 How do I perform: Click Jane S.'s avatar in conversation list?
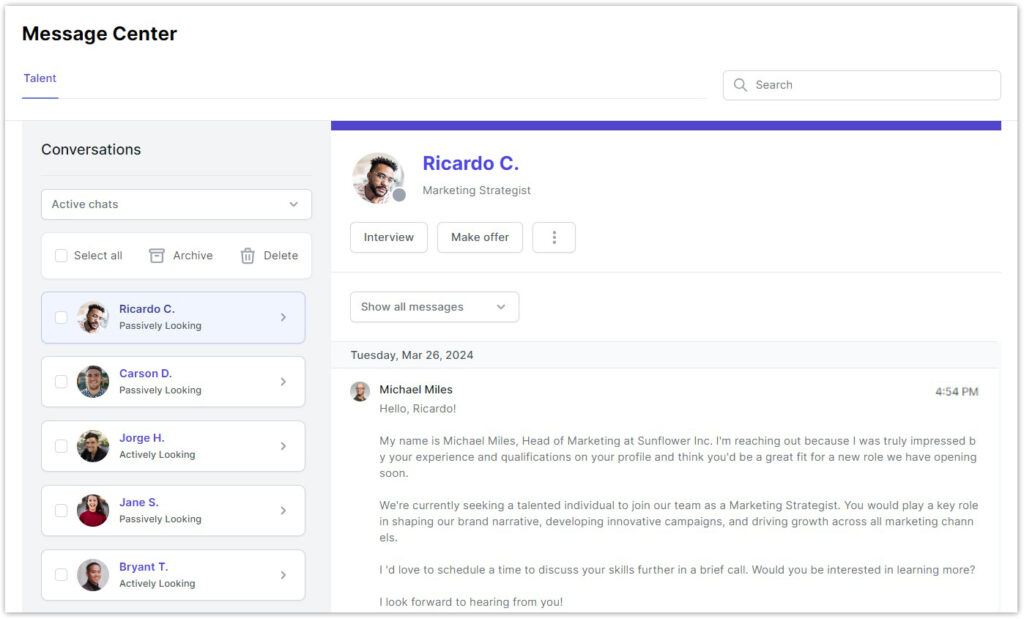93,510
